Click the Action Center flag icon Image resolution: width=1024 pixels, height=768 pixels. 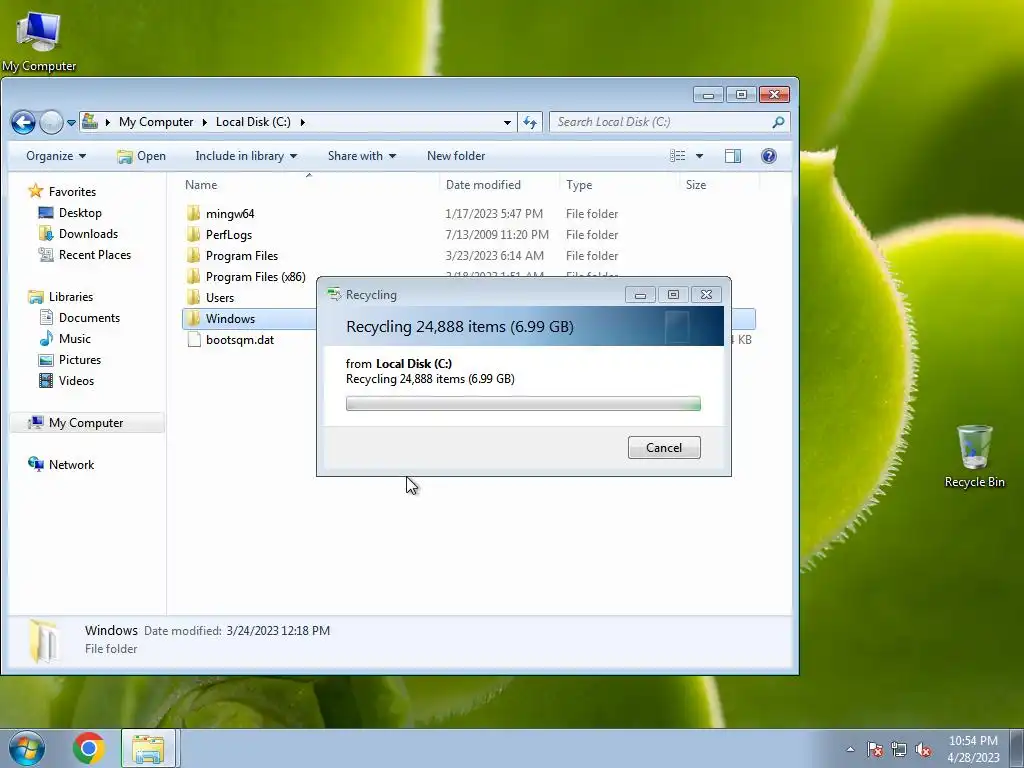(875, 749)
